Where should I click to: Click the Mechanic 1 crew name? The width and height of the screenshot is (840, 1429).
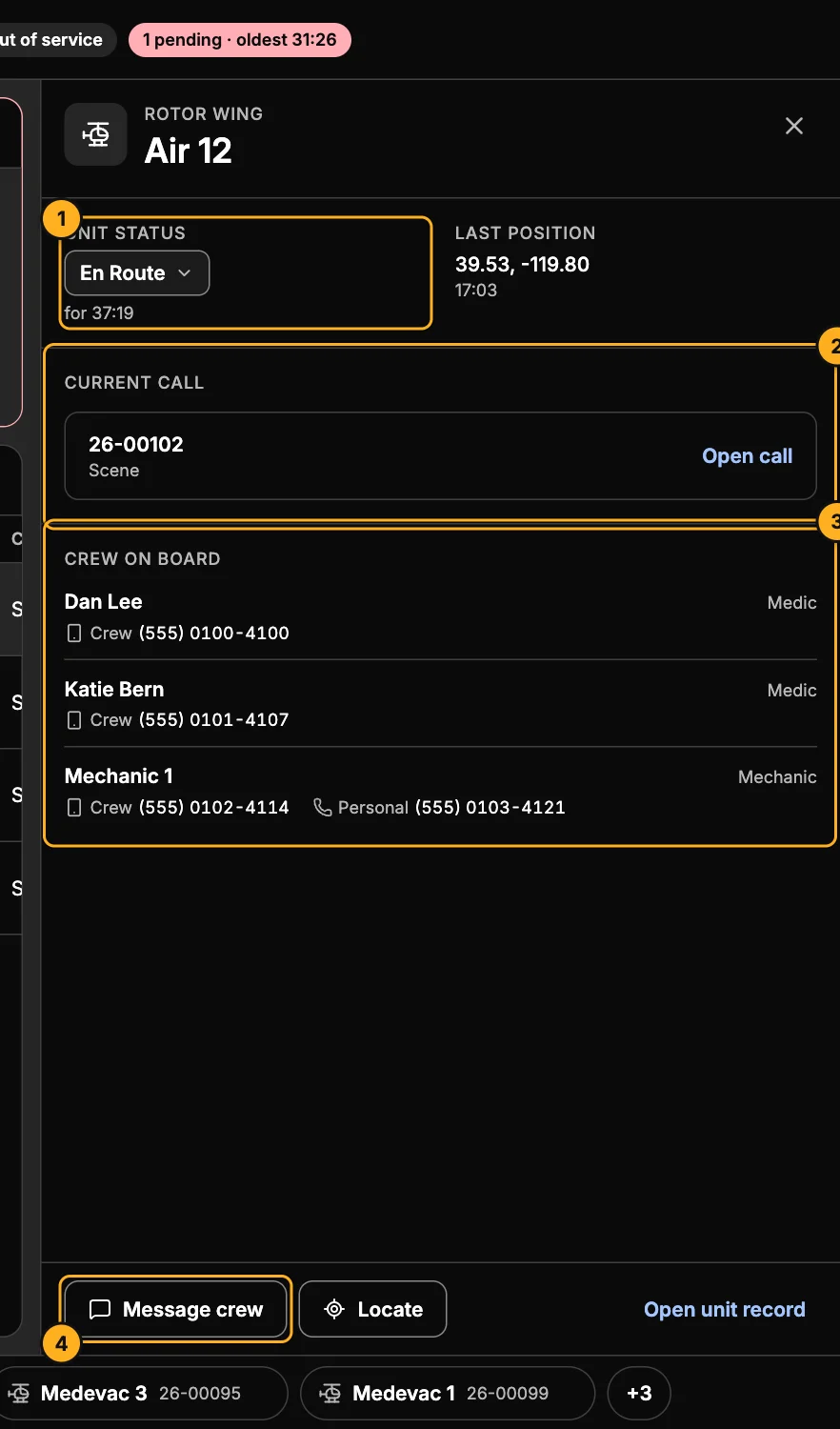coord(119,776)
